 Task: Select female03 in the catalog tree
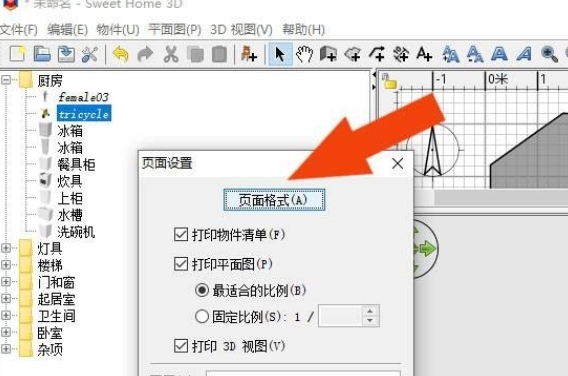[83, 97]
